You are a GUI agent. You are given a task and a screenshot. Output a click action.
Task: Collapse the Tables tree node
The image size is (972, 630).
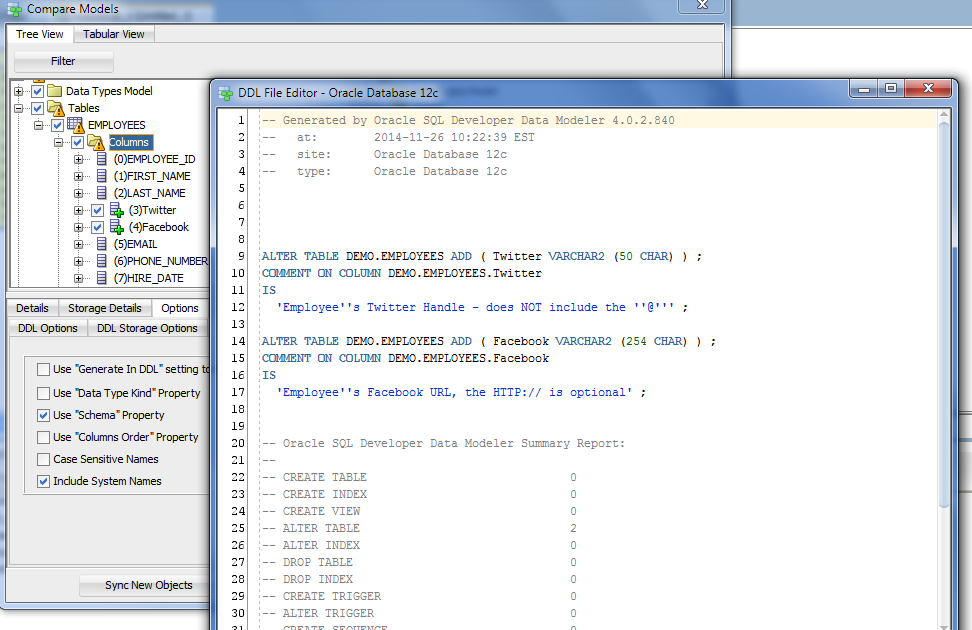pyautogui.click(x=19, y=109)
